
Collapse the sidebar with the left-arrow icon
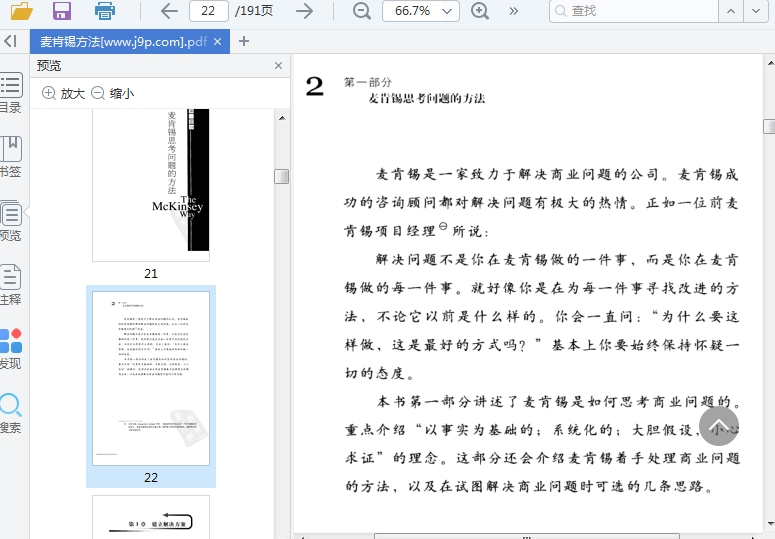pyautogui.click(x=10, y=41)
